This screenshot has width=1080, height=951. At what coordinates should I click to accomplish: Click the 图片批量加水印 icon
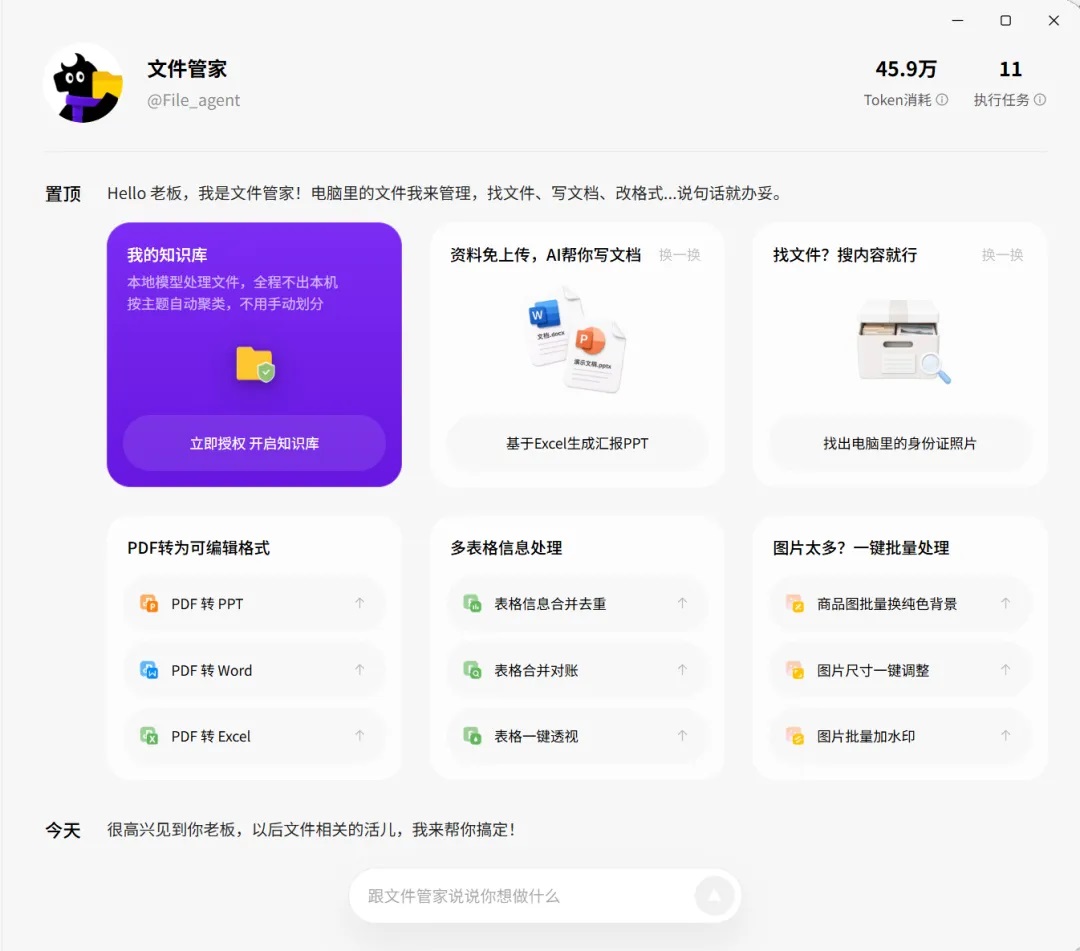[795, 735]
